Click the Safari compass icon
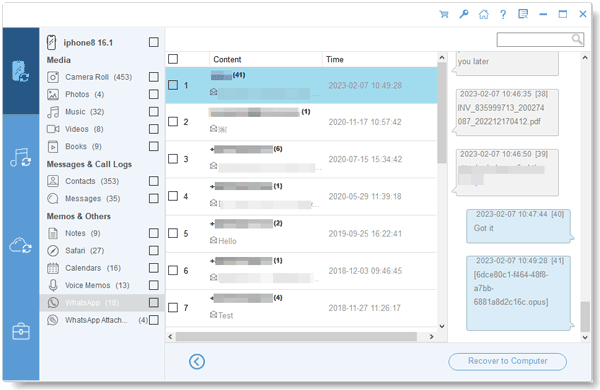The height and width of the screenshot is (390, 600). coord(53,251)
